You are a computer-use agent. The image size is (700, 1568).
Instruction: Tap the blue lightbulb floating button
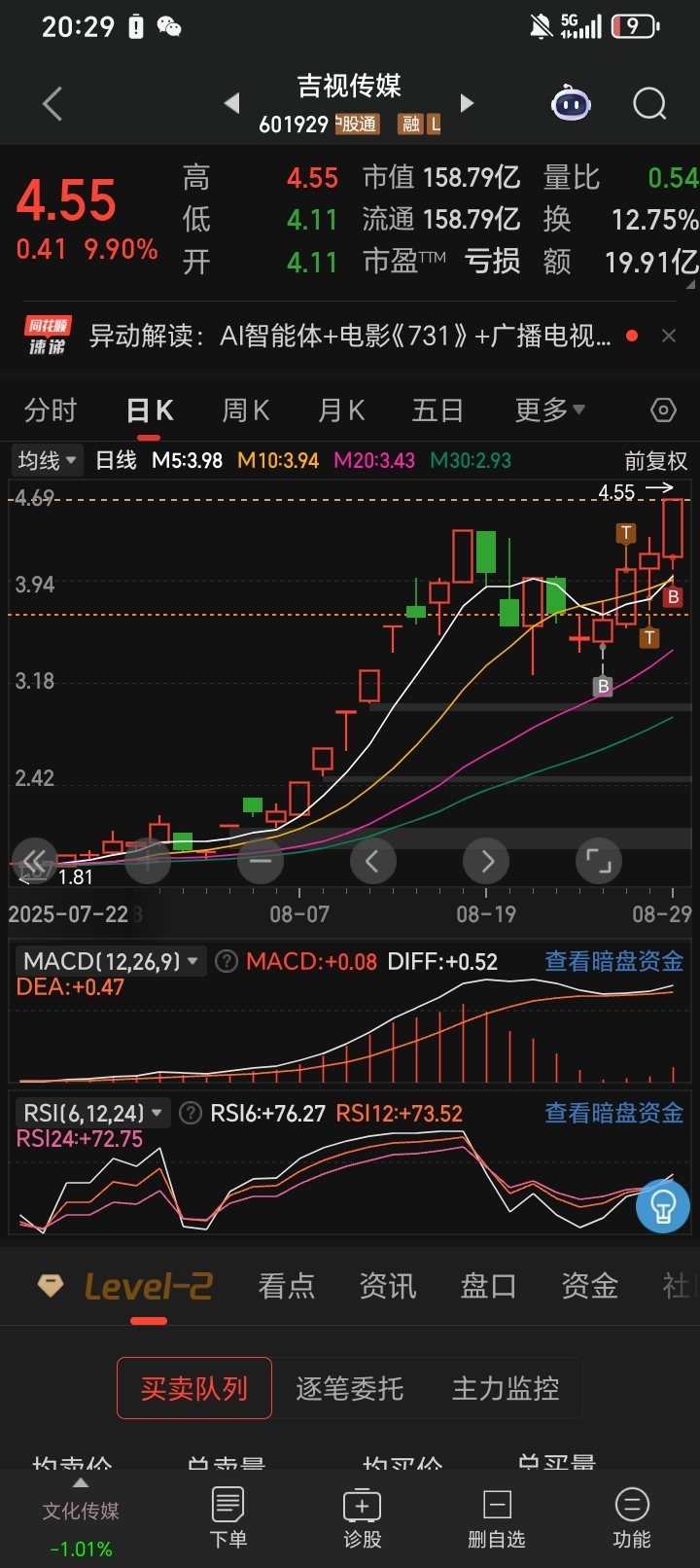coord(663,1206)
